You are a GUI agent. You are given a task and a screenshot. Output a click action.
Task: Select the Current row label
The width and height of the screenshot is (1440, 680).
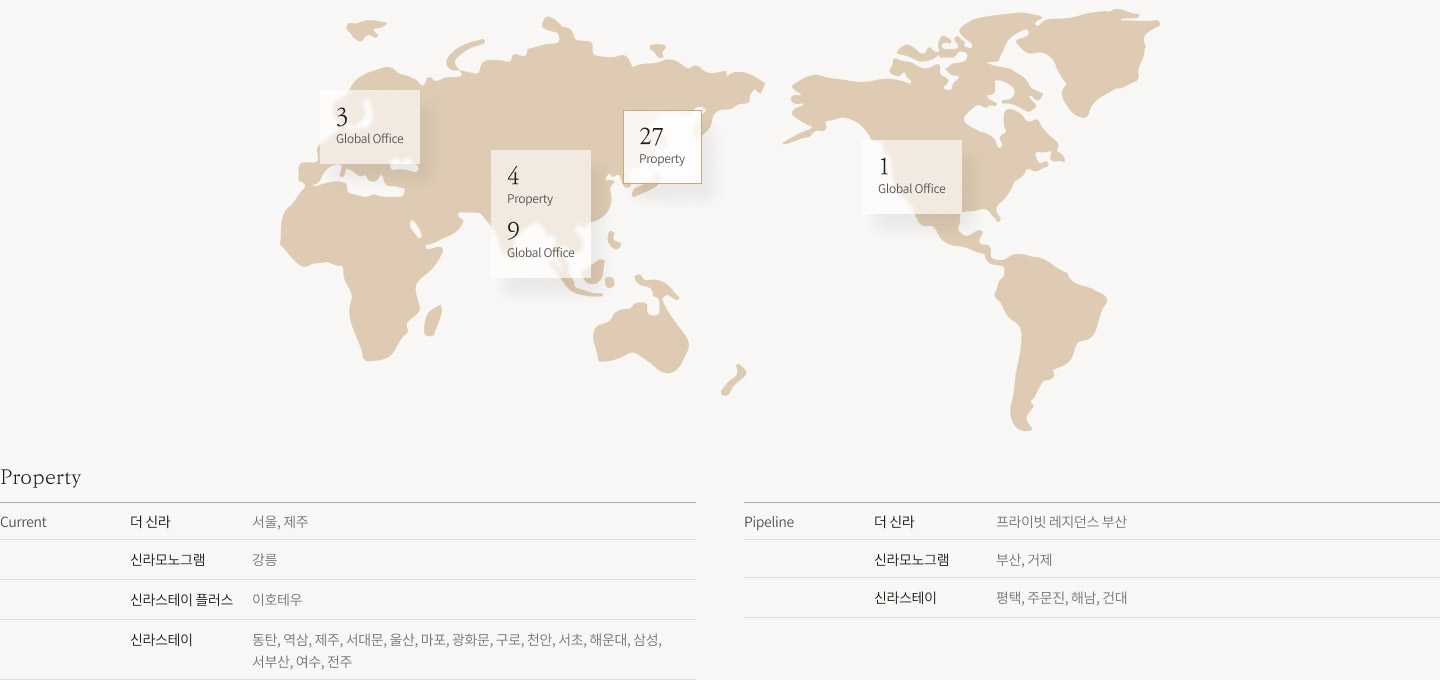click(24, 522)
